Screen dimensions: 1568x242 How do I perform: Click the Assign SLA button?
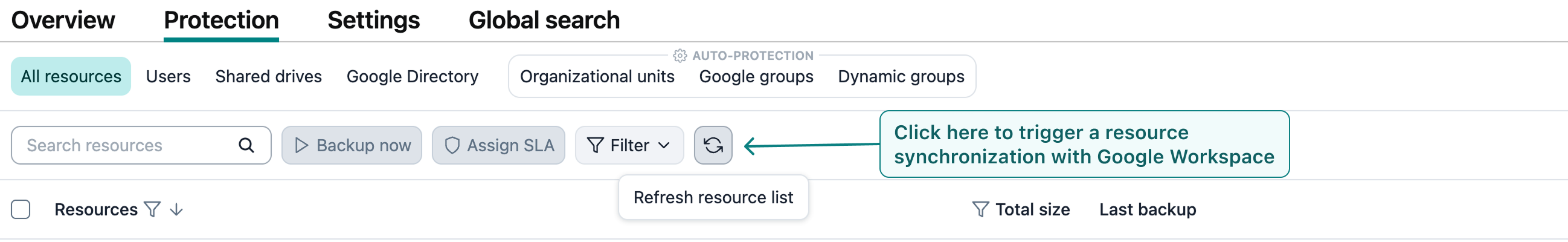[x=498, y=145]
